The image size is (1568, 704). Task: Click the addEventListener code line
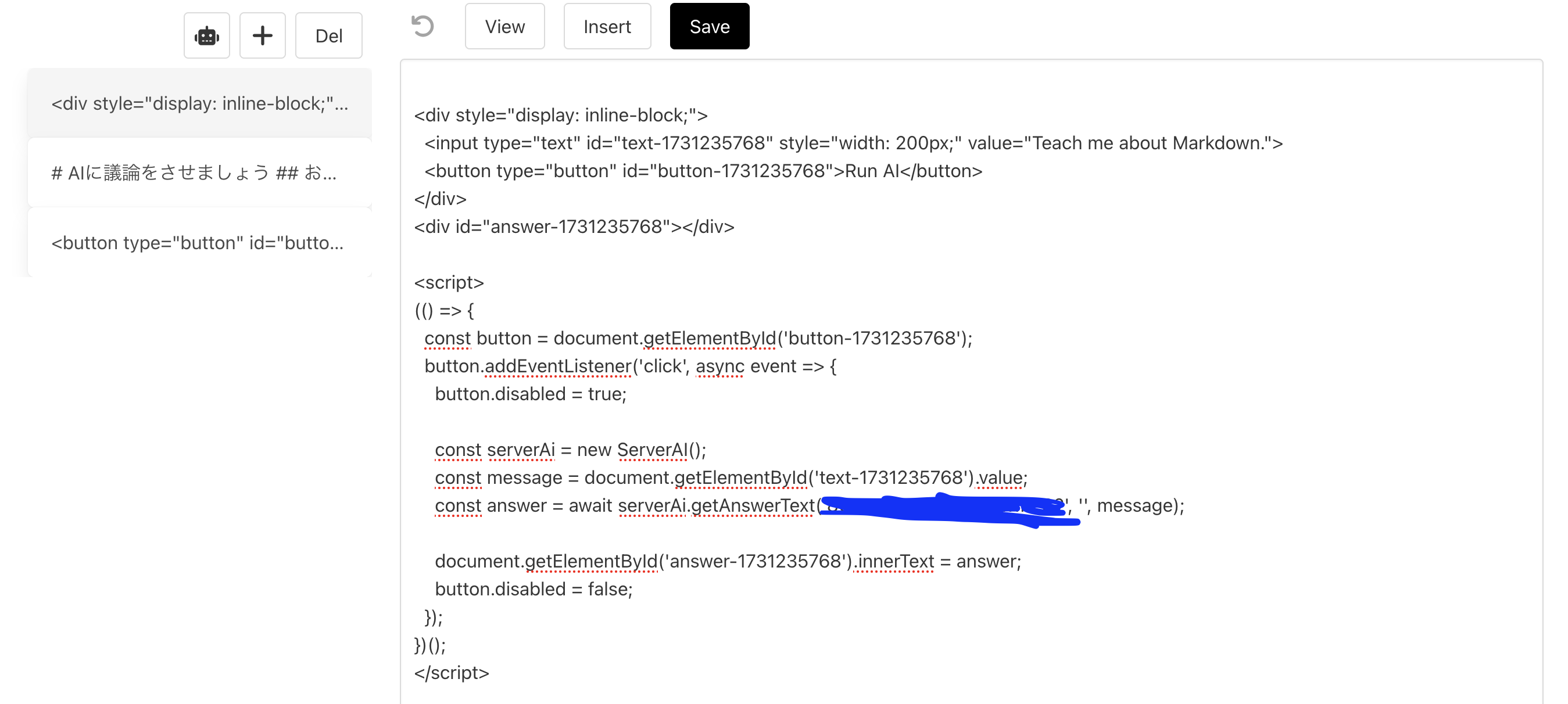click(x=629, y=367)
